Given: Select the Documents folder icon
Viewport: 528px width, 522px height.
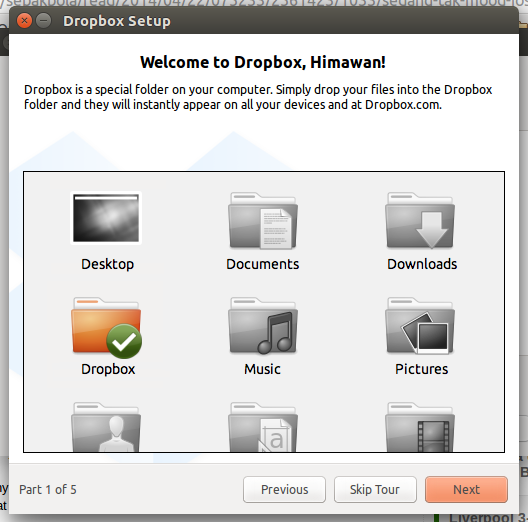Looking at the screenshot, I should tap(263, 221).
